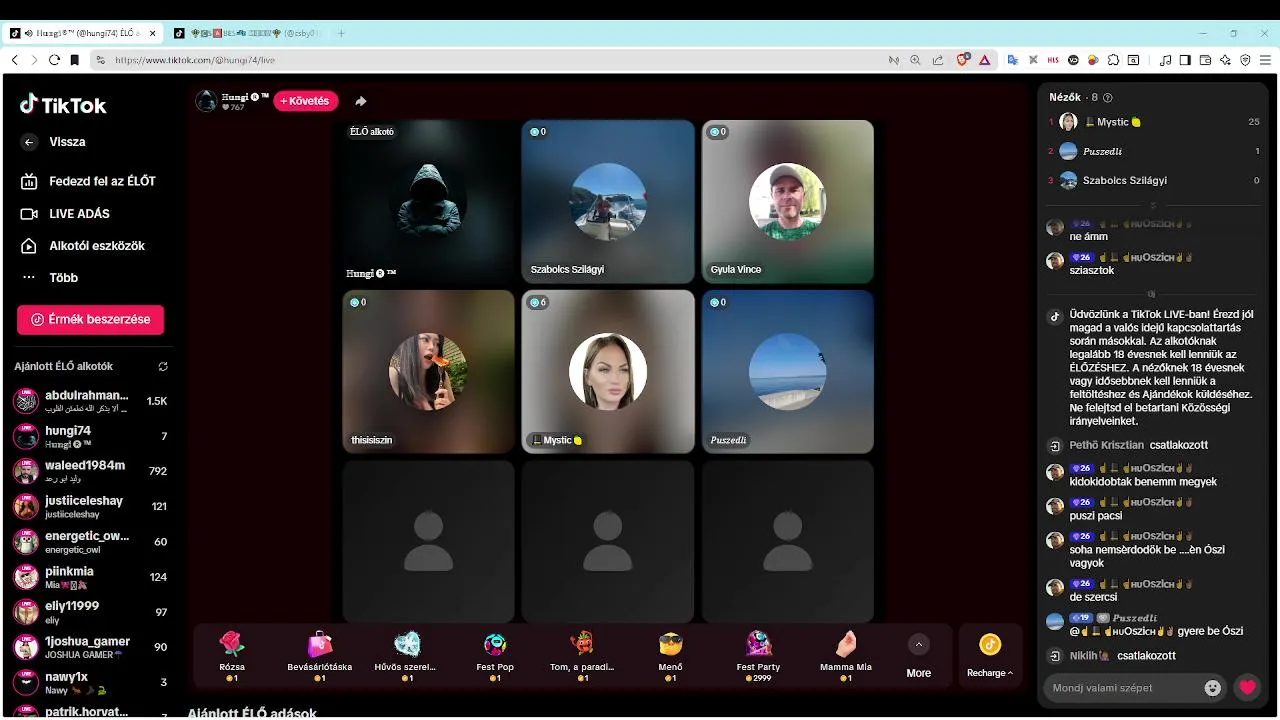Open abdulrahman live creator row
Screen dimensions: 1280x720
tap(90, 401)
